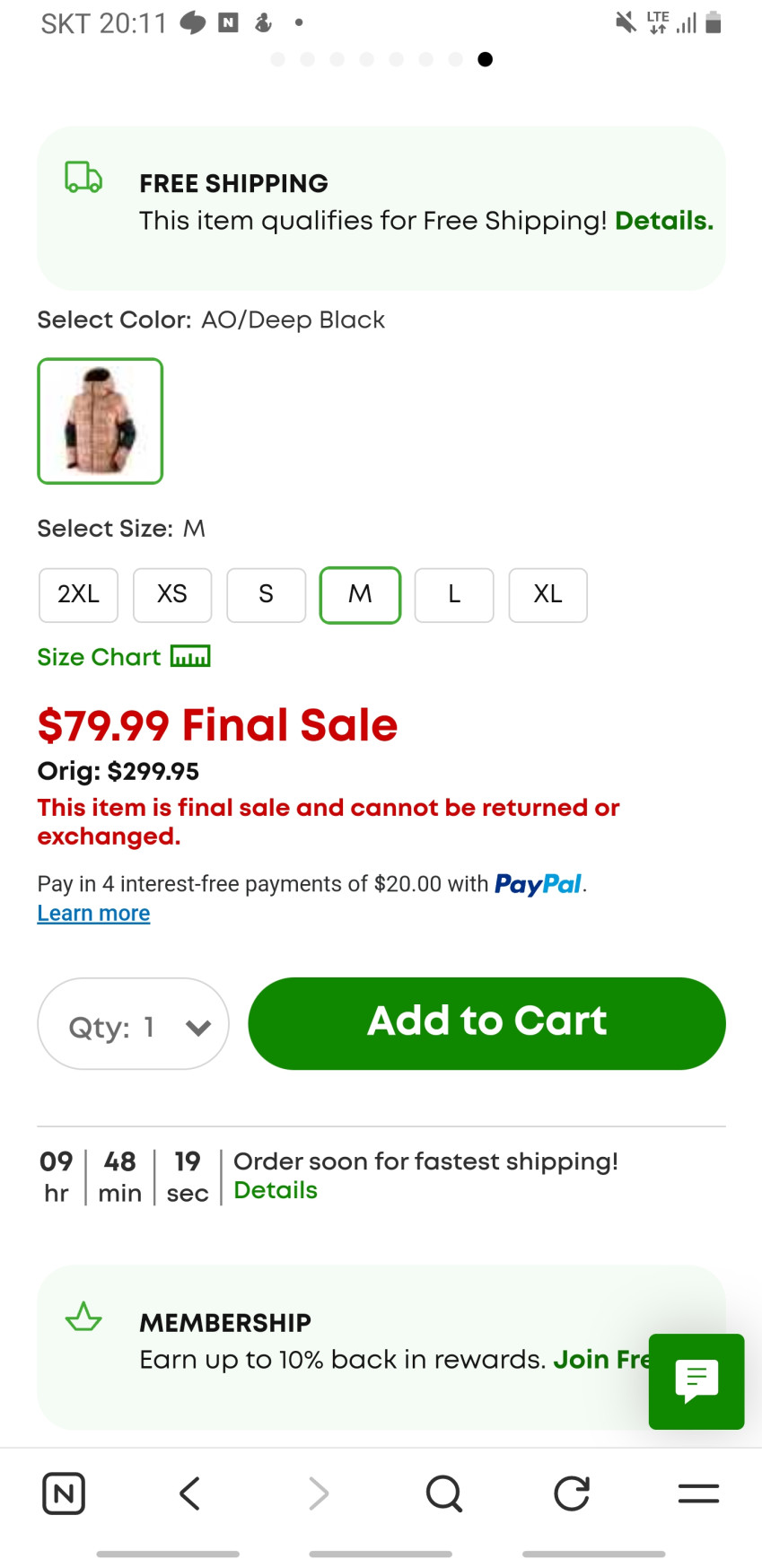
Task: Select size 2XL
Action: tap(78, 594)
